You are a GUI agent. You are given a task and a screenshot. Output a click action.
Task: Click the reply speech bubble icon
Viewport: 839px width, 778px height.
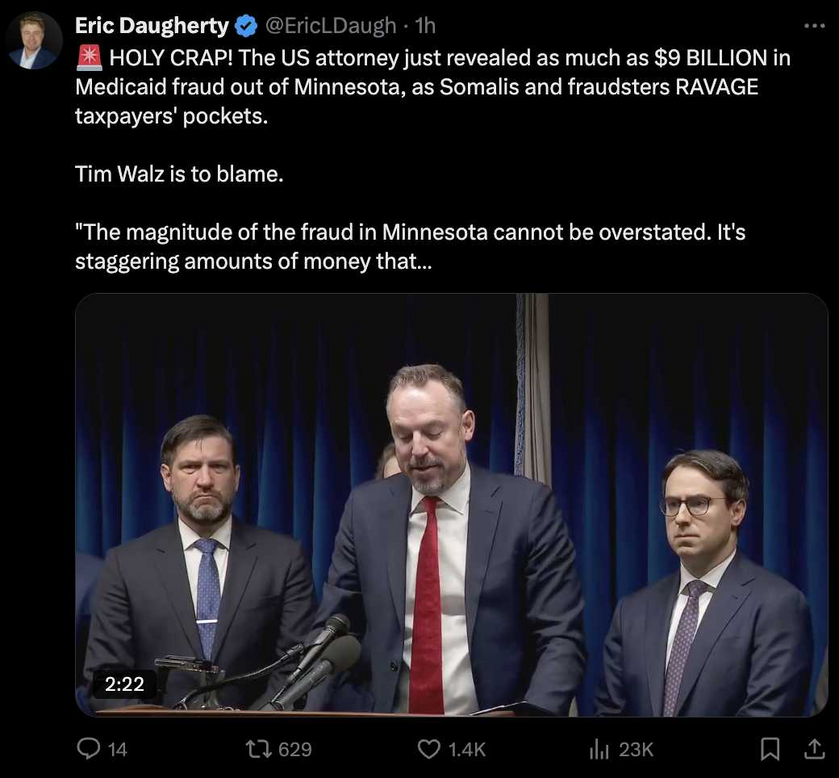(x=88, y=749)
